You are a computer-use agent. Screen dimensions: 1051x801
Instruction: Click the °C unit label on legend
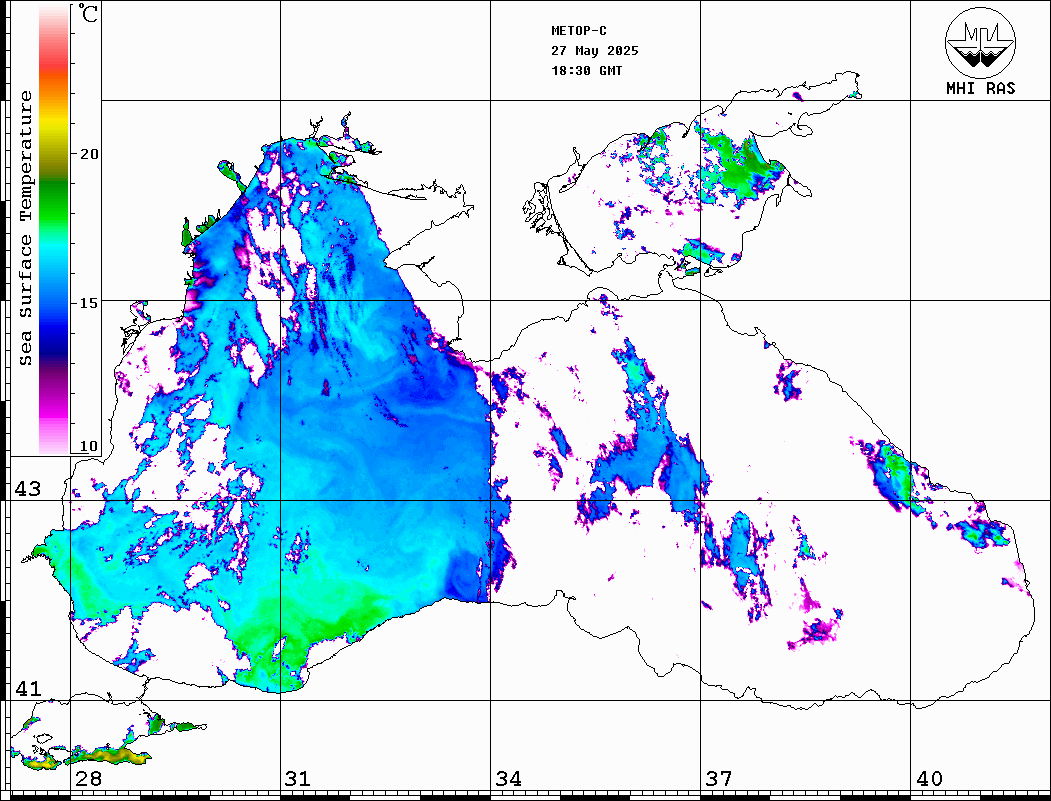coord(88,13)
